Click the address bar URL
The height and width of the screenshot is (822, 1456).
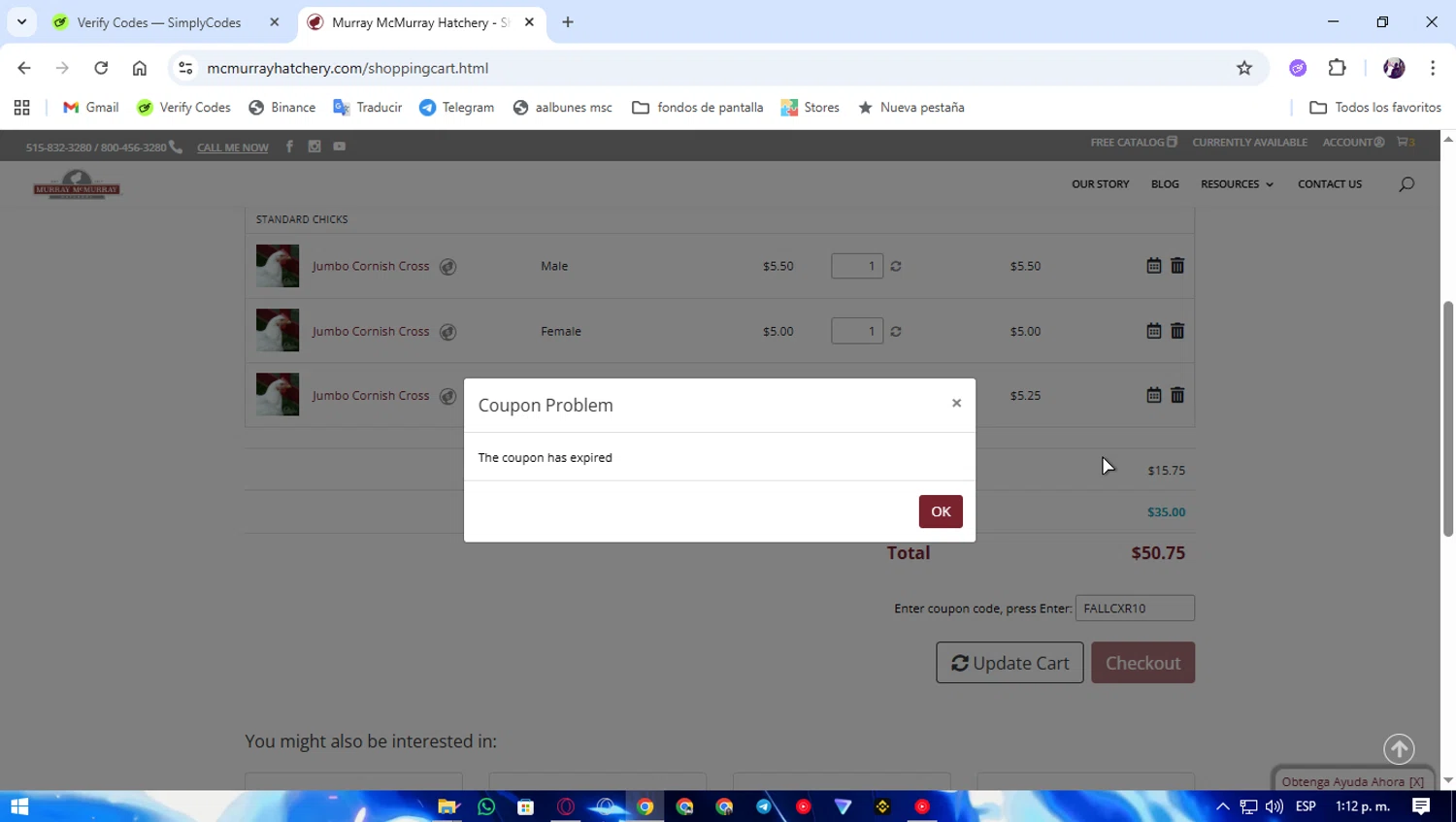(347, 68)
